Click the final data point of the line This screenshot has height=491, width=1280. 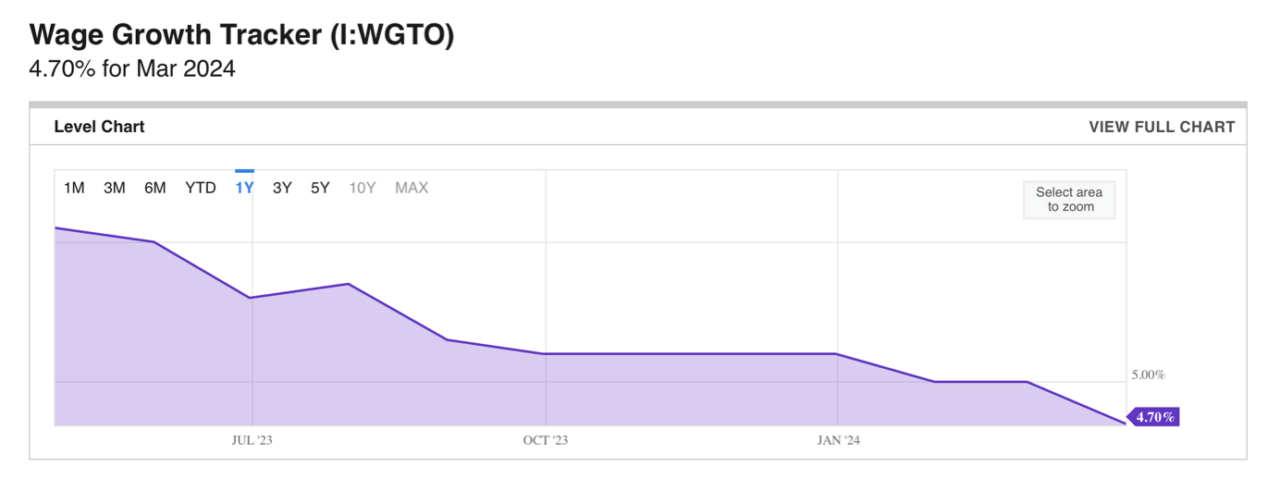[1123, 423]
